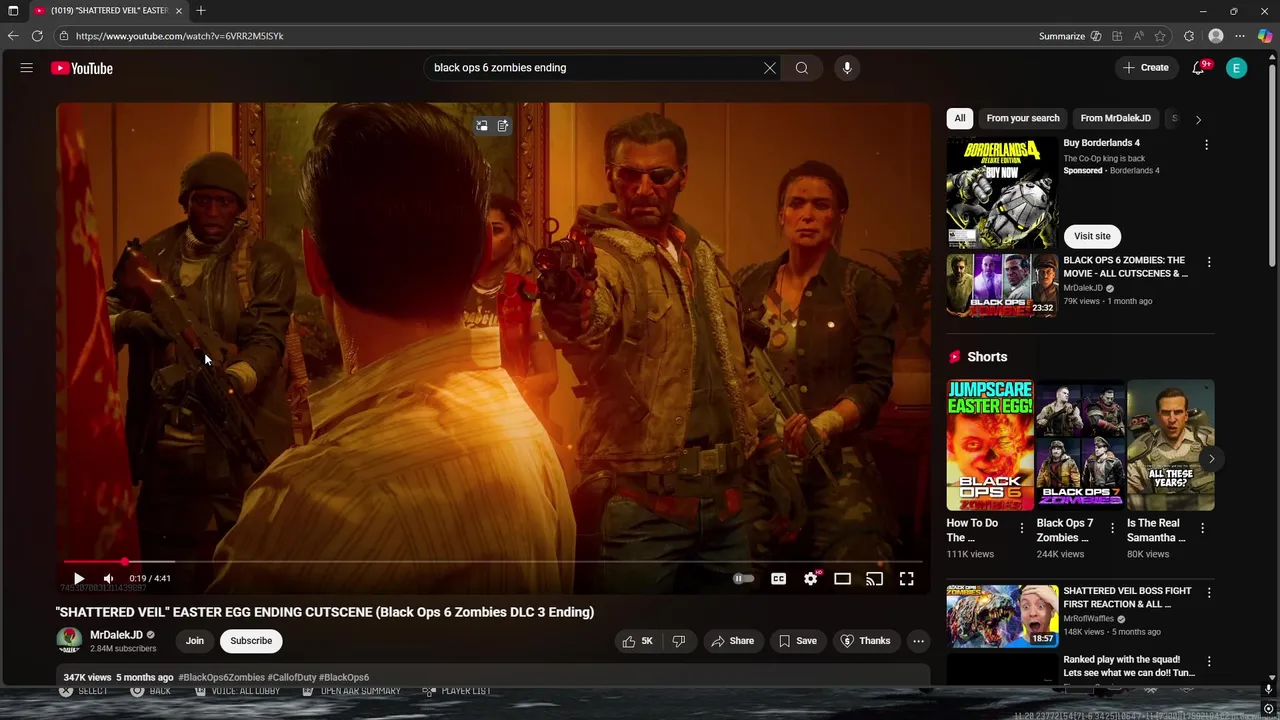Share this video
The height and width of the screenshot is (720, 1280).
pos(732,641)
